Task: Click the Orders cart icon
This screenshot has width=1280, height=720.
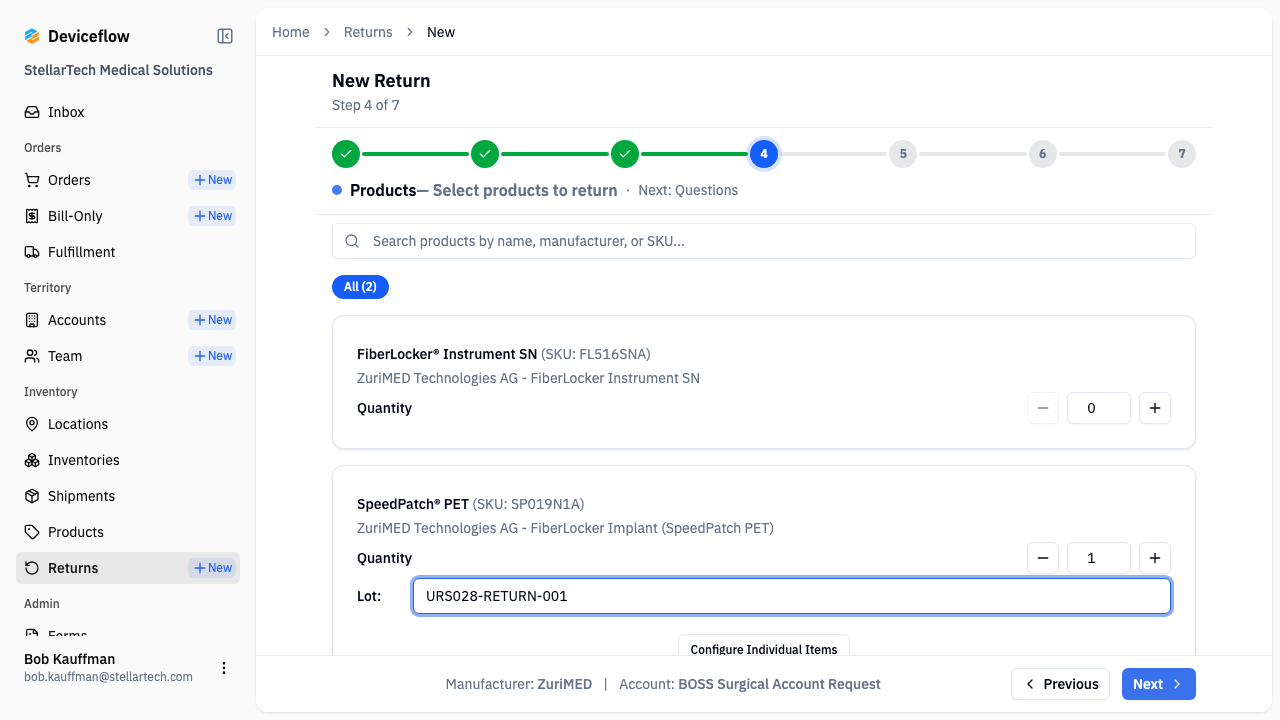Action: click(x=32, y=180)
